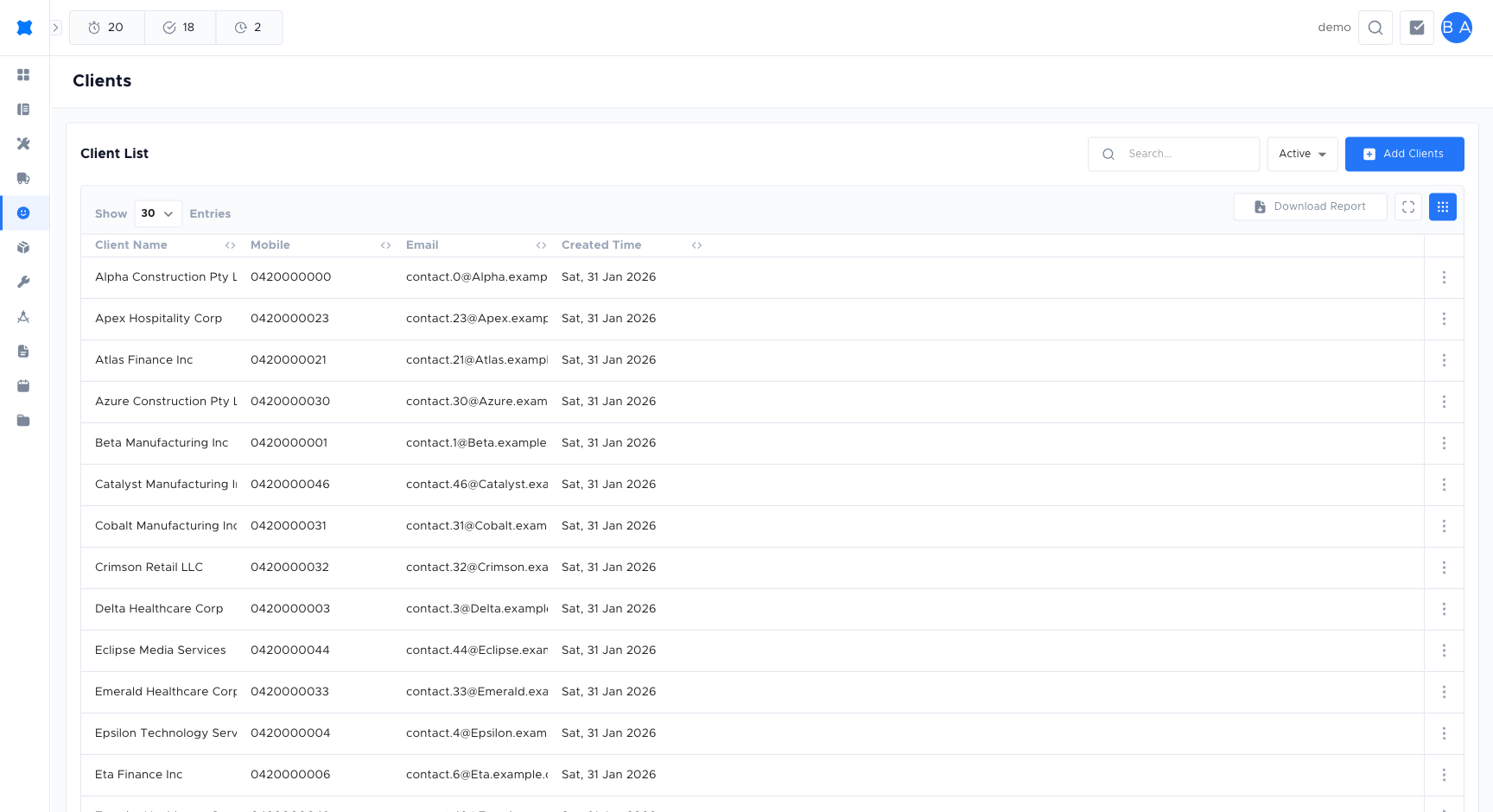Select Crimson Retail LLC client name

tap(149, 568)
